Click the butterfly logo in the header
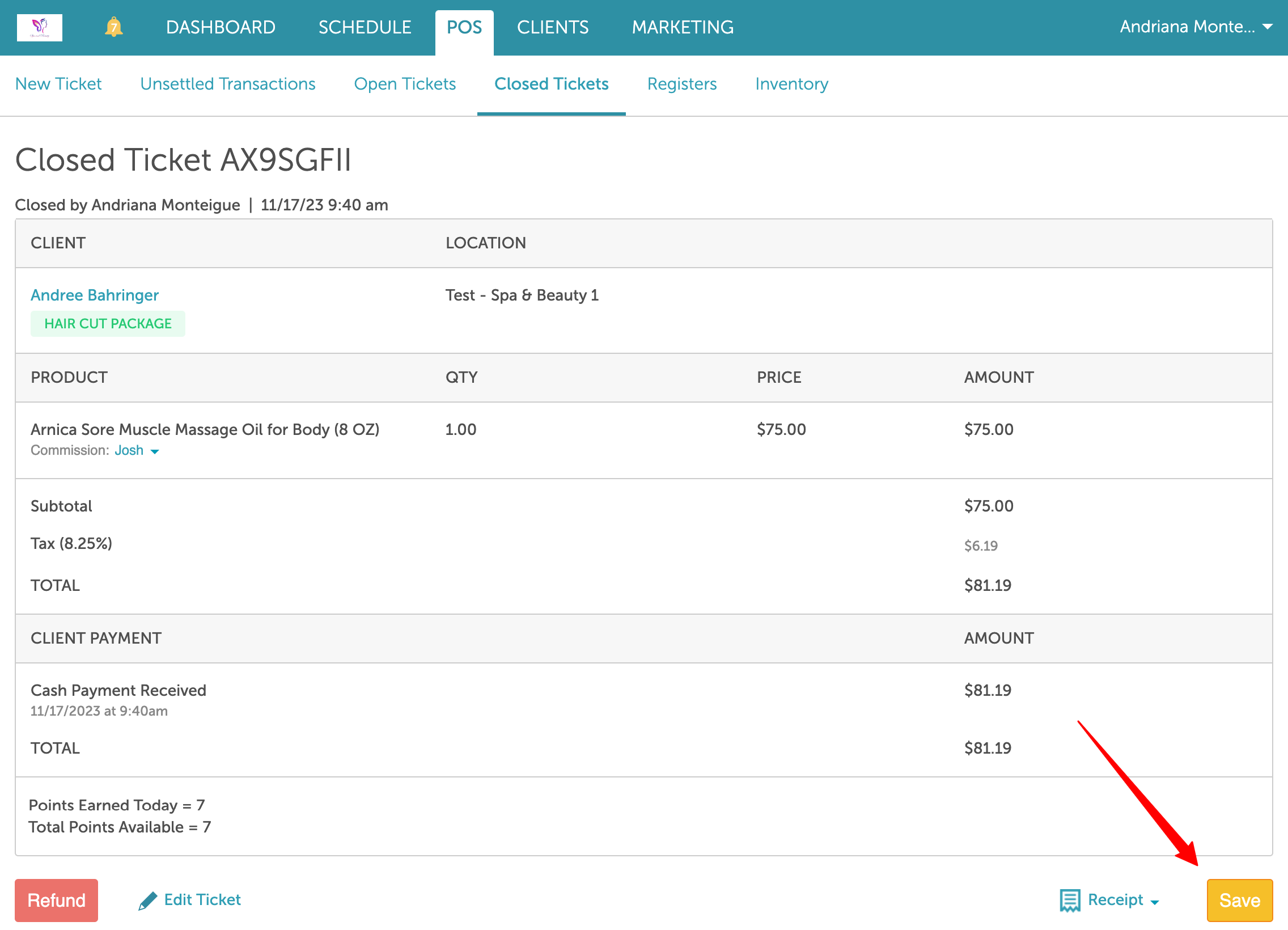Screen dimensions: 1288x930 click(39, 27)
